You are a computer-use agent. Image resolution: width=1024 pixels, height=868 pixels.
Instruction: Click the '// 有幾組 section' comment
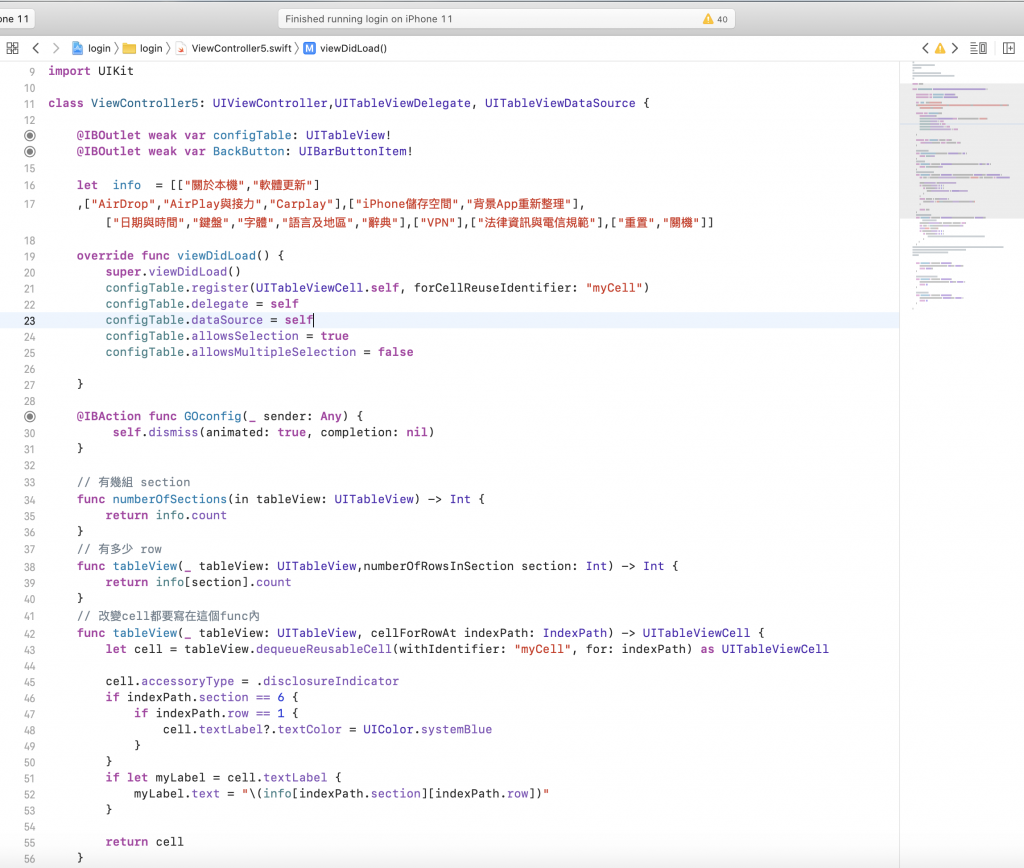pos(134,482)
